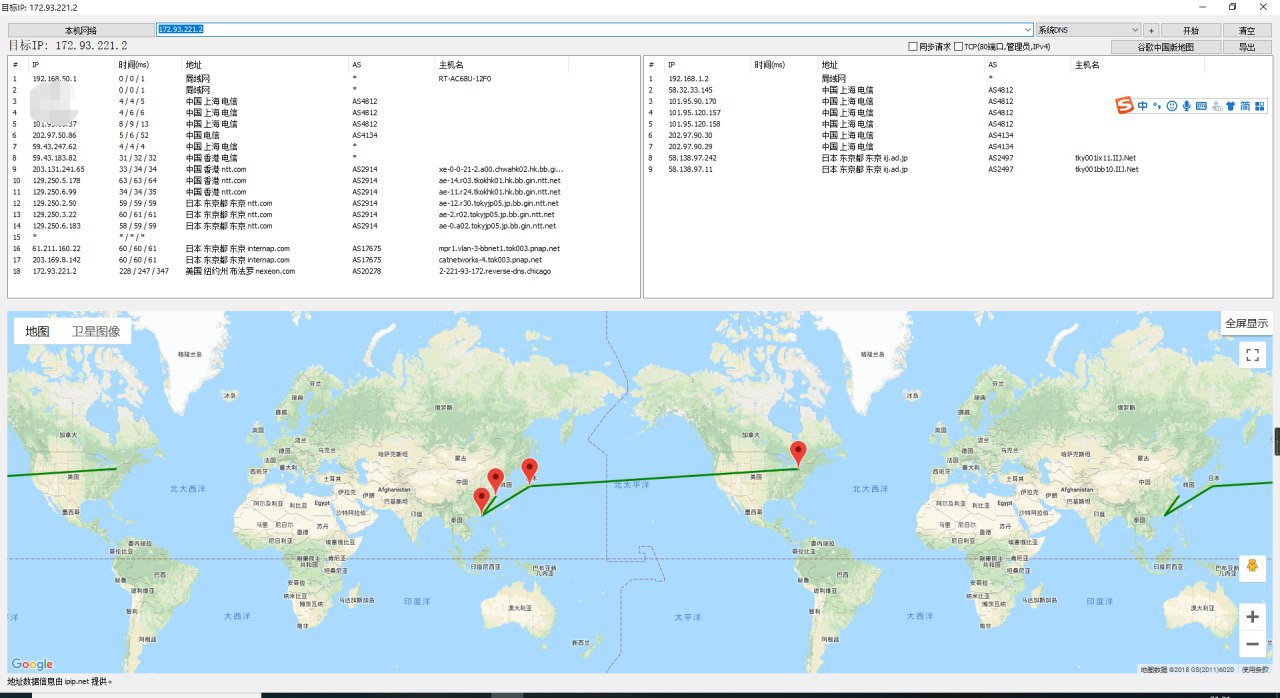Click the 导出 export button

tap(1247, 47)
